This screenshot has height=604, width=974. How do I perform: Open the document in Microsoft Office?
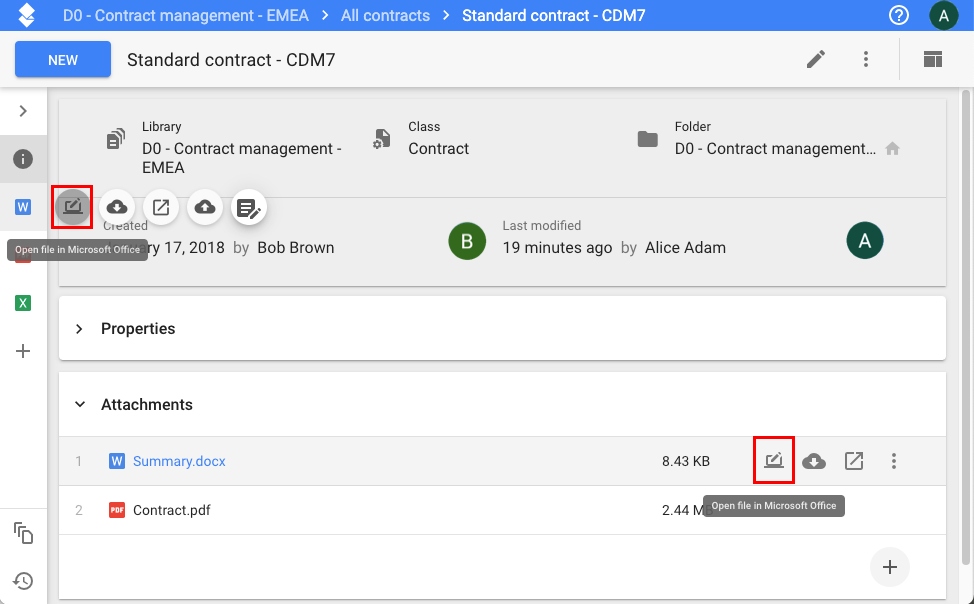click(x=73, y=207)
